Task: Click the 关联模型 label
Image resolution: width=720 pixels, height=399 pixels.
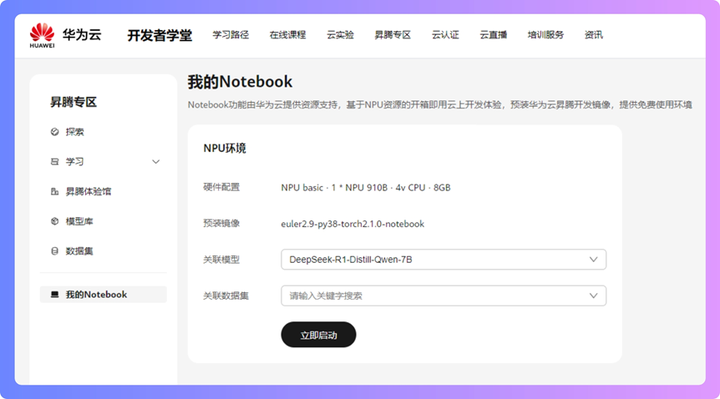Action: tap(221, 259)
